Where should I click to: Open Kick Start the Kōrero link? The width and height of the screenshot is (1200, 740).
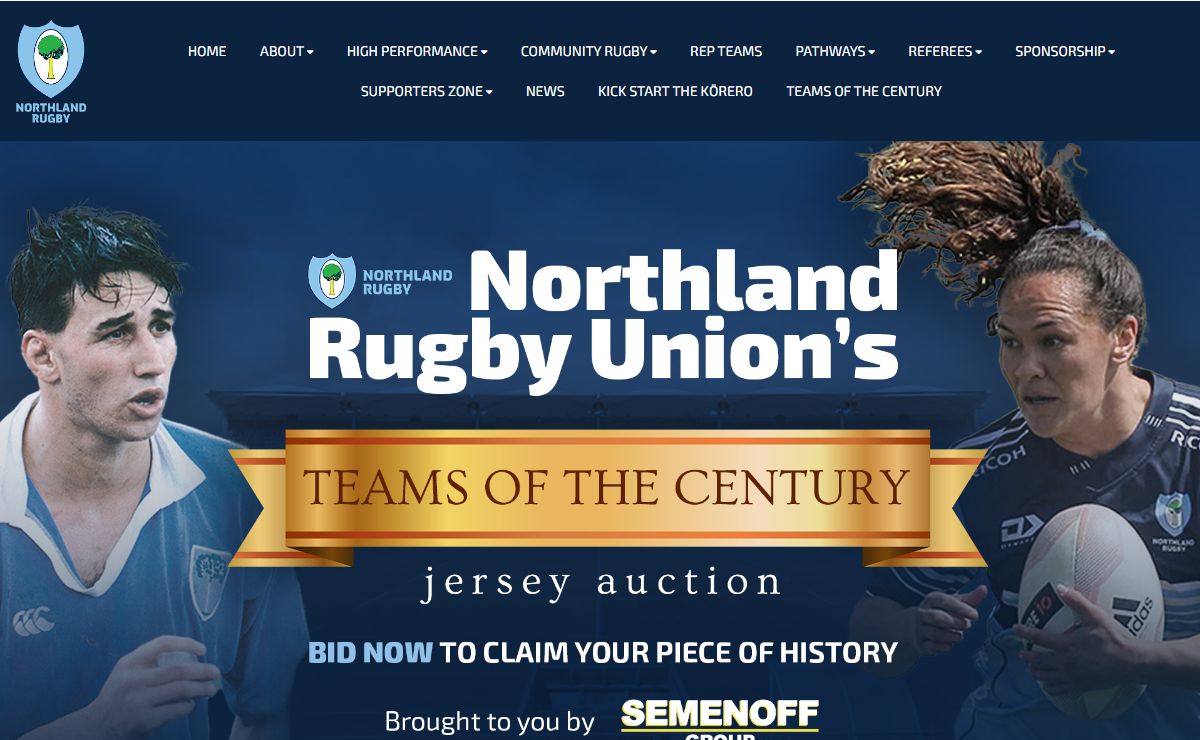pyautogui.click(x=675, y=91)
